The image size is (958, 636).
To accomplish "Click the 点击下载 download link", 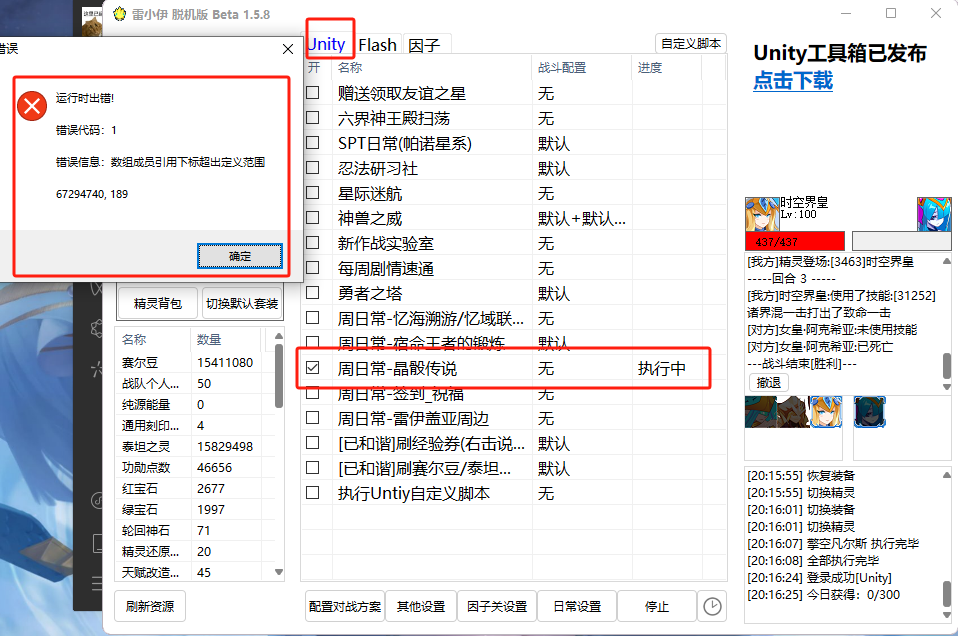I will (793, 81).
